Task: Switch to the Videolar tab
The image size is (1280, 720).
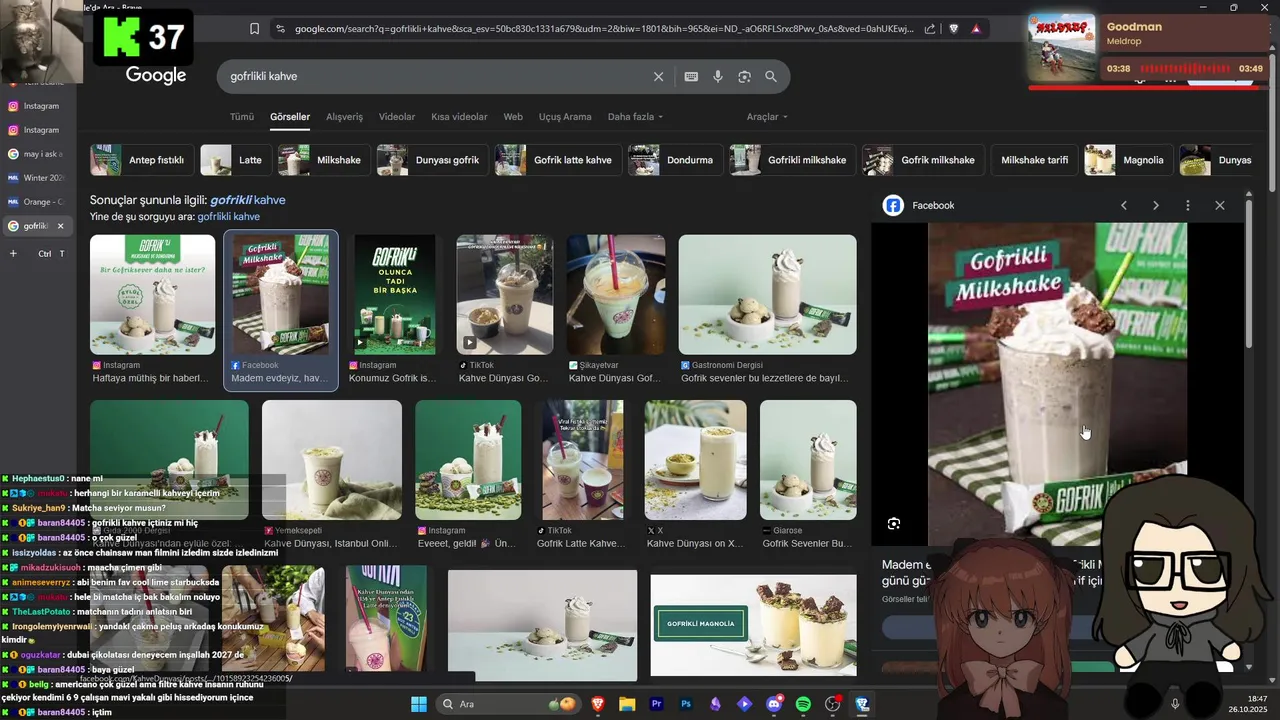Action: pos(397,117)
